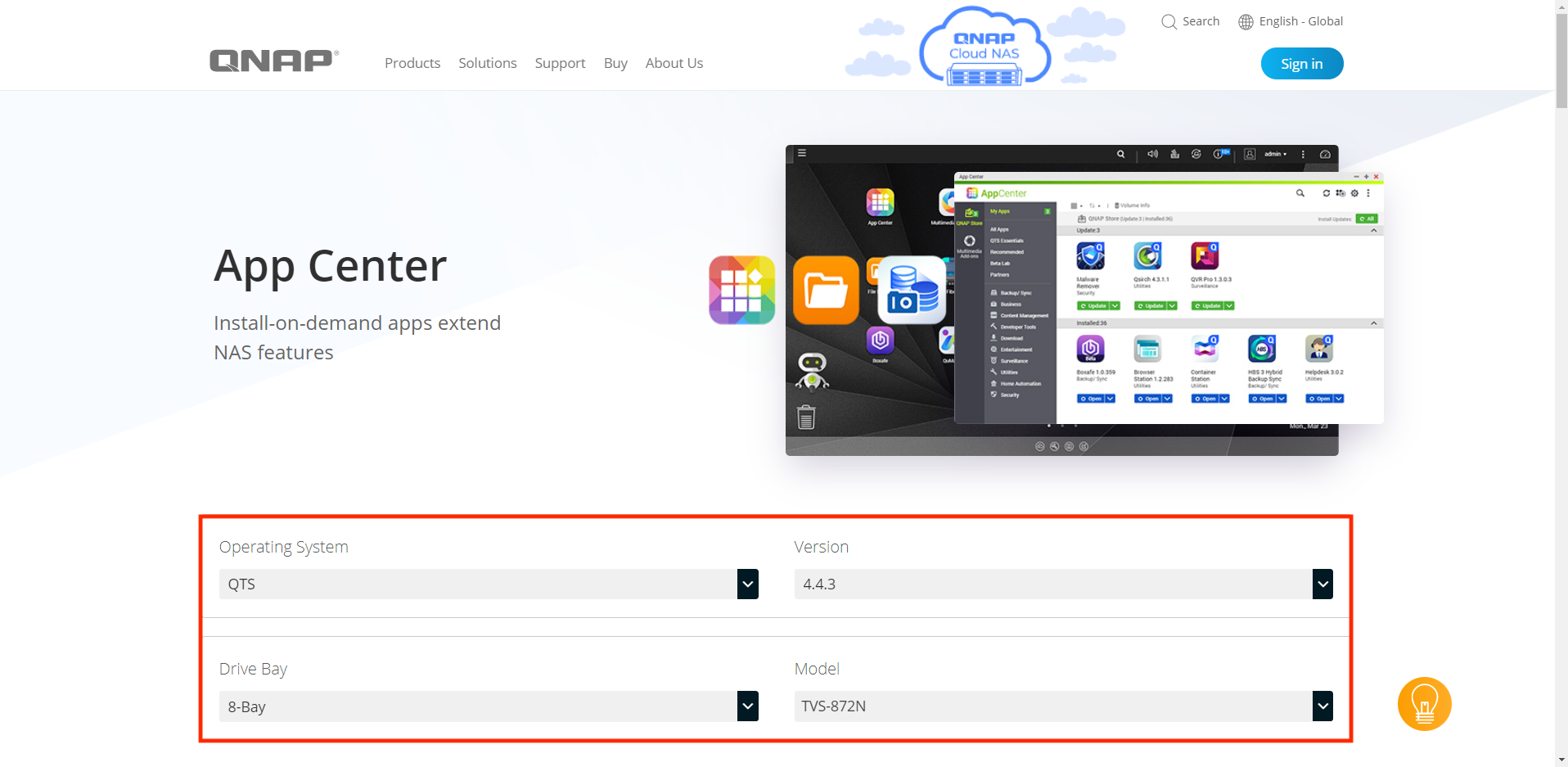Expand the Version dropdown showing 4.4.3

pos(1064,584)
